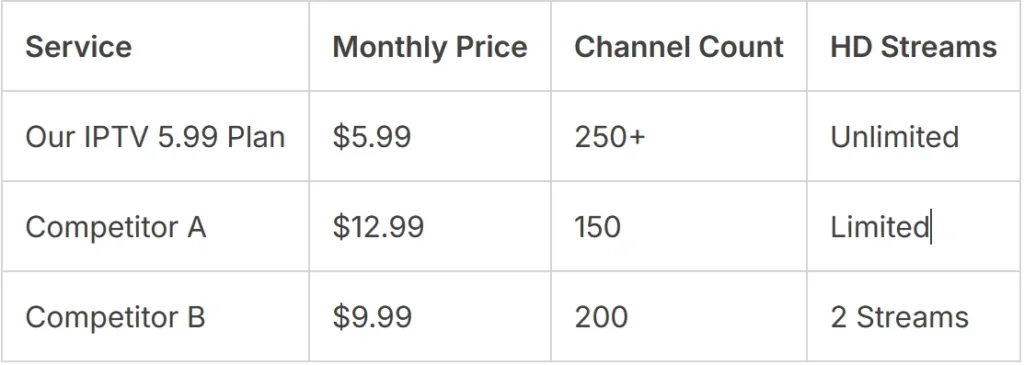The height and width of the screenshot is (365, 1024).
Task: Click the Limited cell text
Action: click(880, 227)
